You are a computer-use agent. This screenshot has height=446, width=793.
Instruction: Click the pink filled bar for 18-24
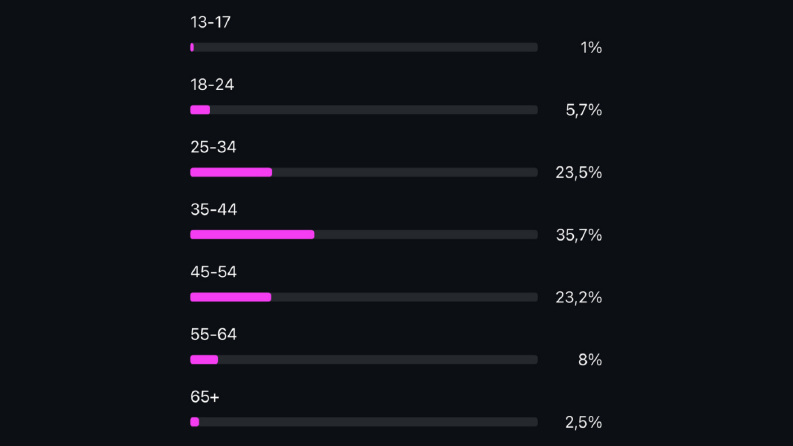(200, 110)
